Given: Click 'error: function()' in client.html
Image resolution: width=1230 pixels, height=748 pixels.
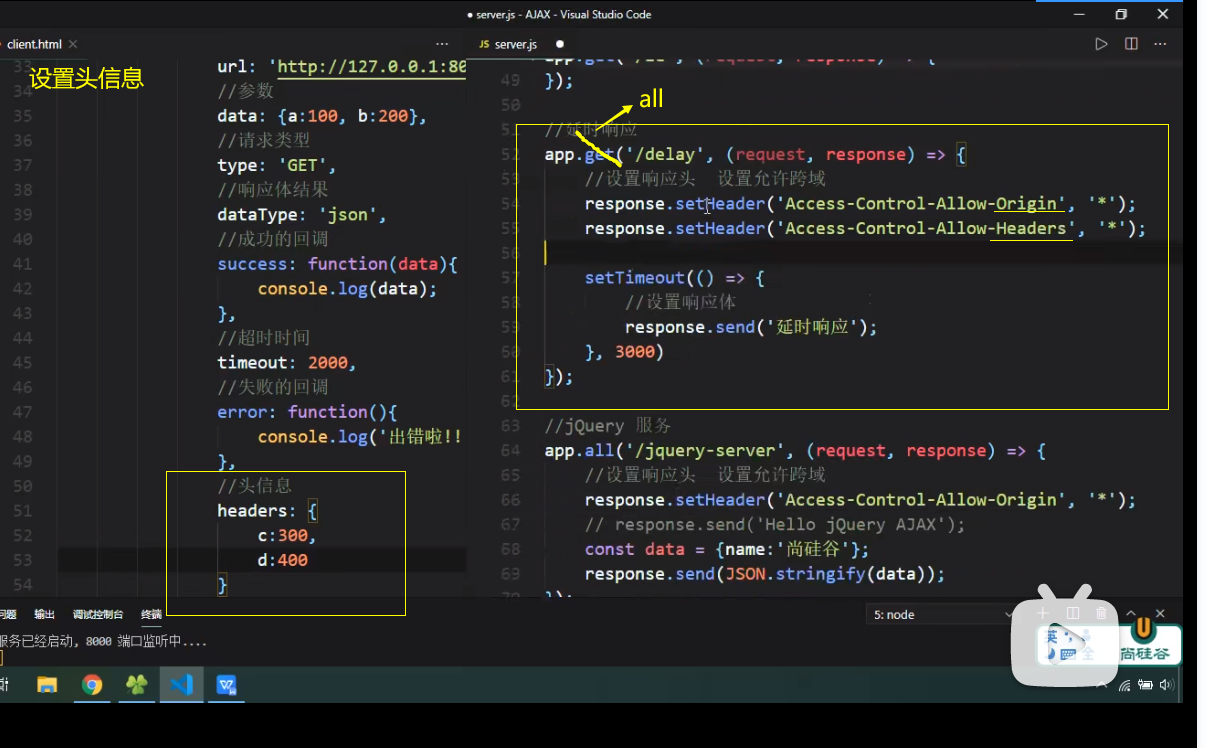Looking at the screenshot, I should [307, 412].
